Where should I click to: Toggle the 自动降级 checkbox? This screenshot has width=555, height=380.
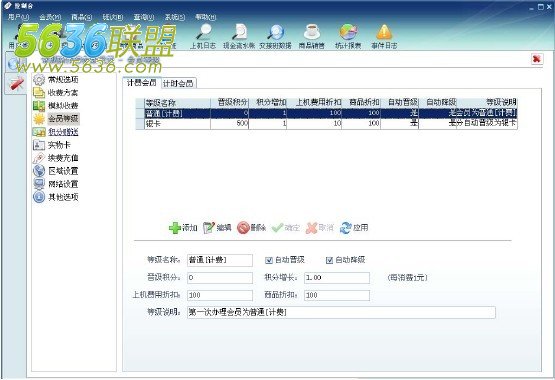[329, 260]
